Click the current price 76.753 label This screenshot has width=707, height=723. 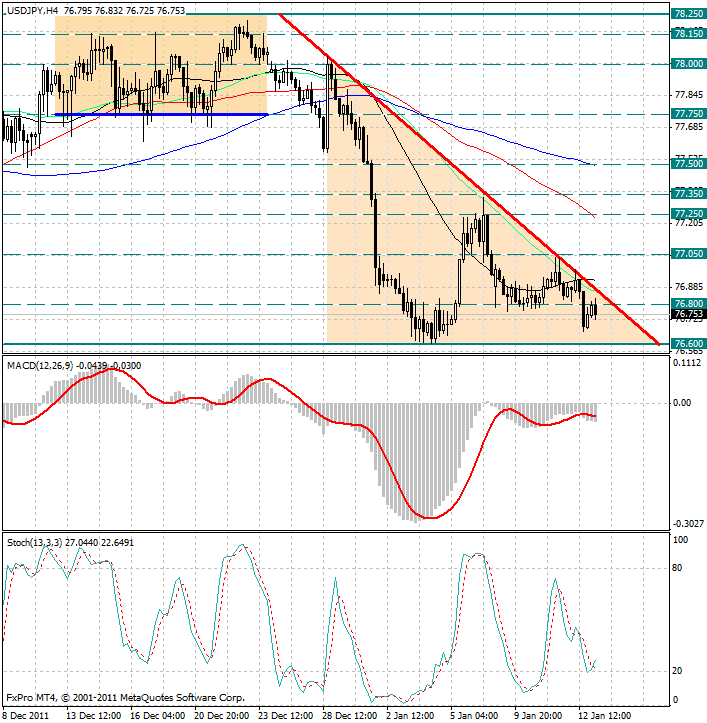tap(689, 314)
